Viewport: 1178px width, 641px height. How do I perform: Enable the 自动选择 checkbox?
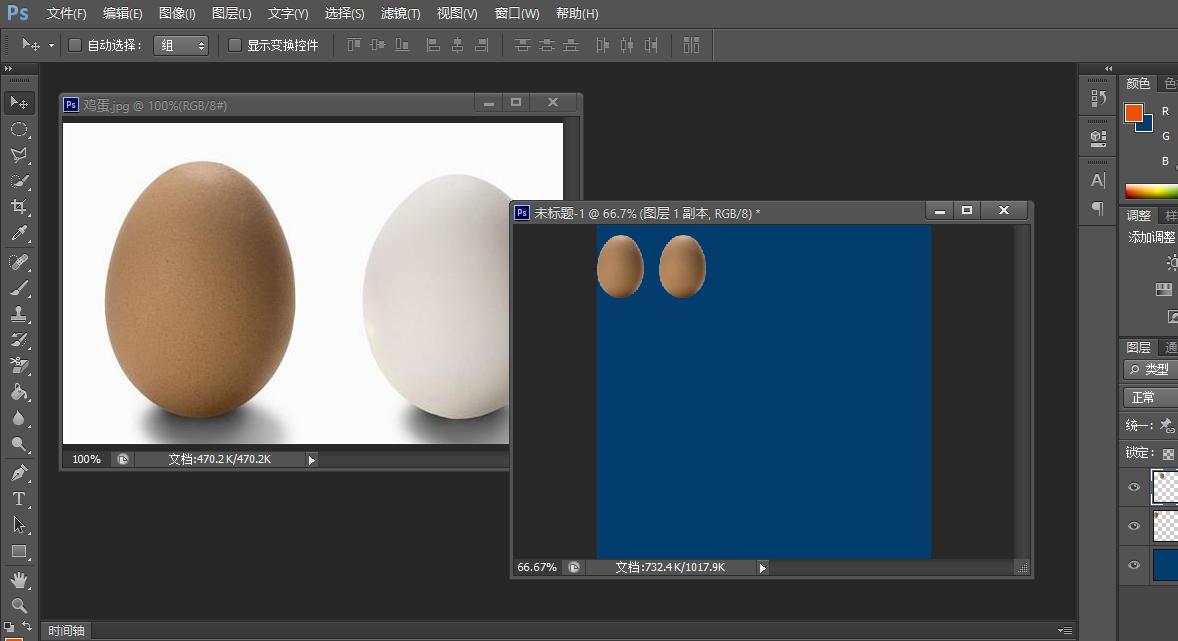pos(75,45)
